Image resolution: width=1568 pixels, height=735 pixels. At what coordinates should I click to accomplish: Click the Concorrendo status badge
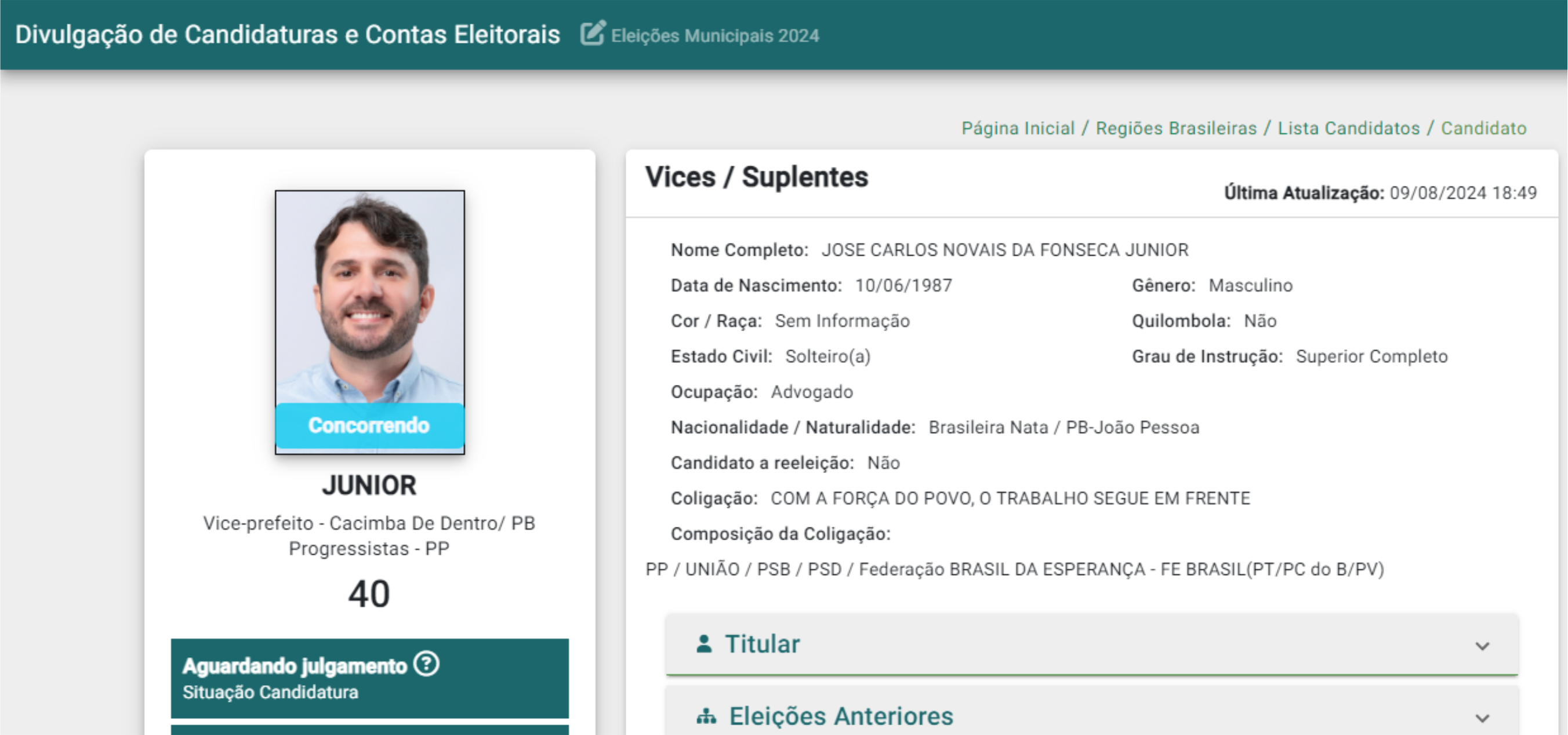[x=369, y=425]
